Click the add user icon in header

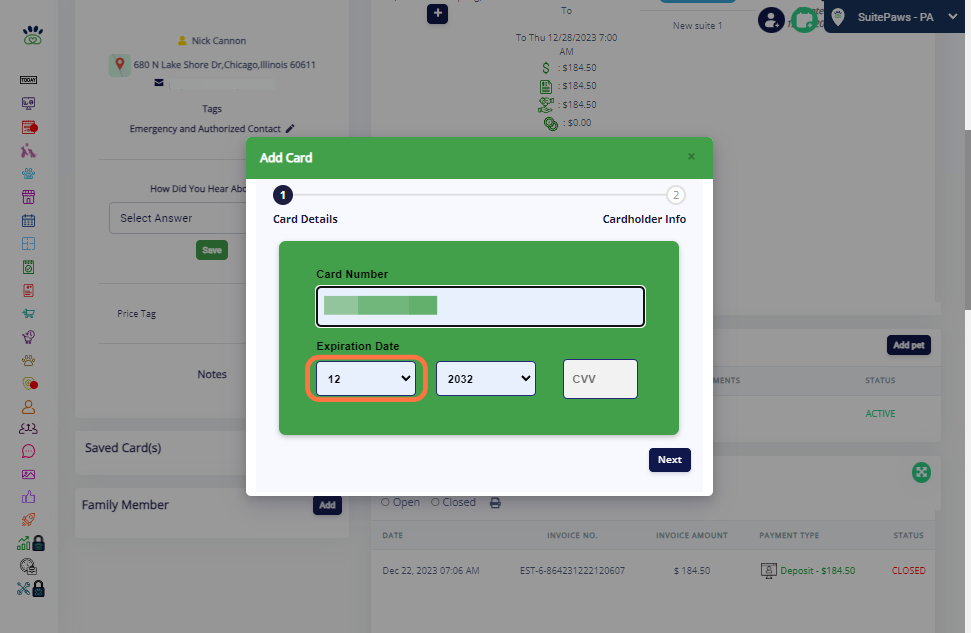pyautogui.click(x=771, y=20)
